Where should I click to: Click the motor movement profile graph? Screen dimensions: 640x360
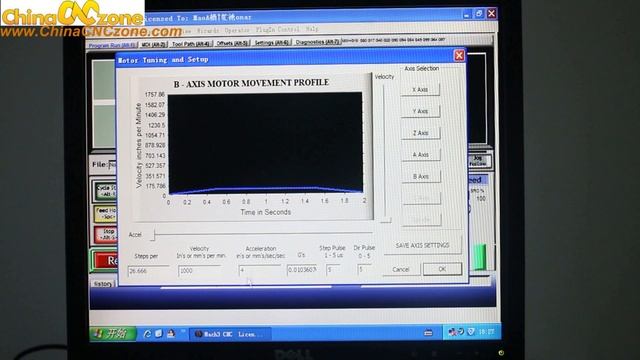click(x=265, y=142)
